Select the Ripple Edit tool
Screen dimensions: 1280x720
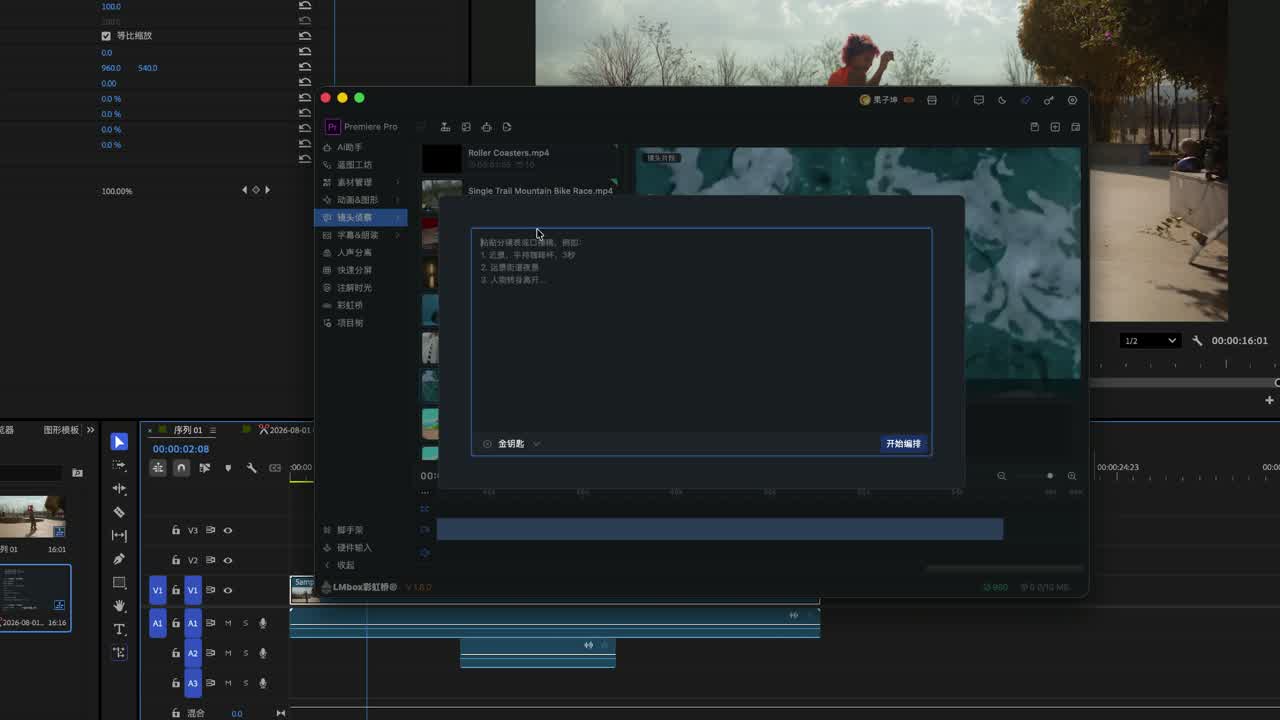coord(119,488)
